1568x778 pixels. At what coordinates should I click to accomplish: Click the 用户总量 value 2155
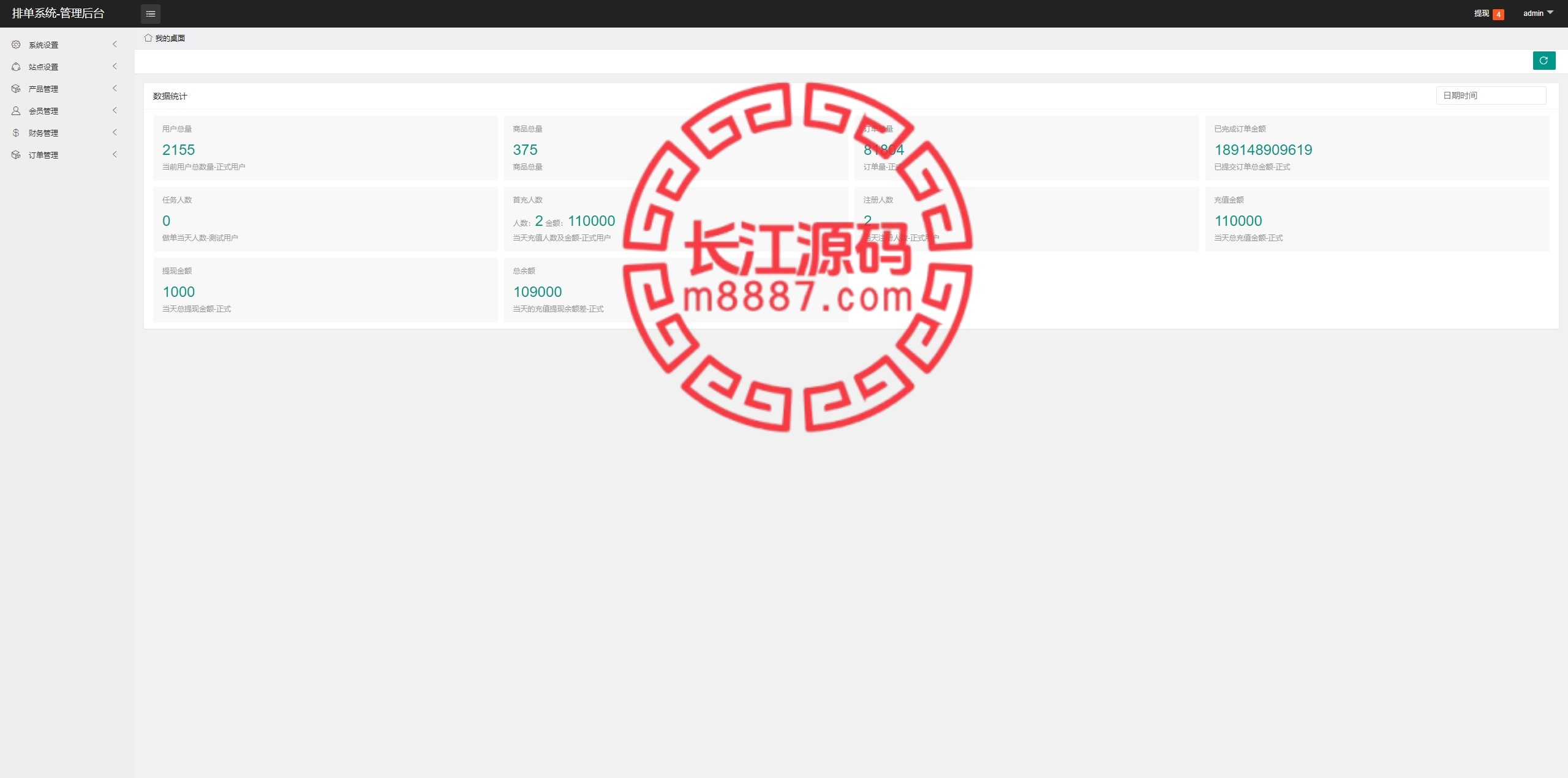178,150
